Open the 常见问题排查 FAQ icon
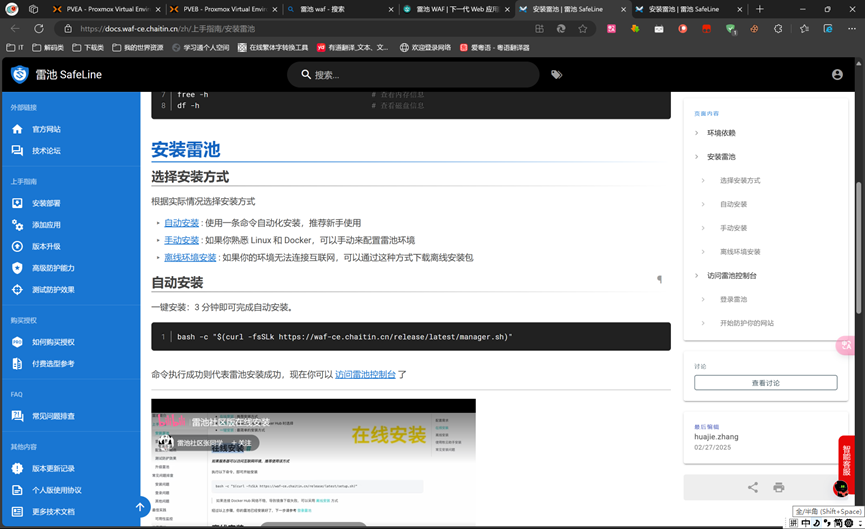The image size is (865, 529). click(17, 416)
